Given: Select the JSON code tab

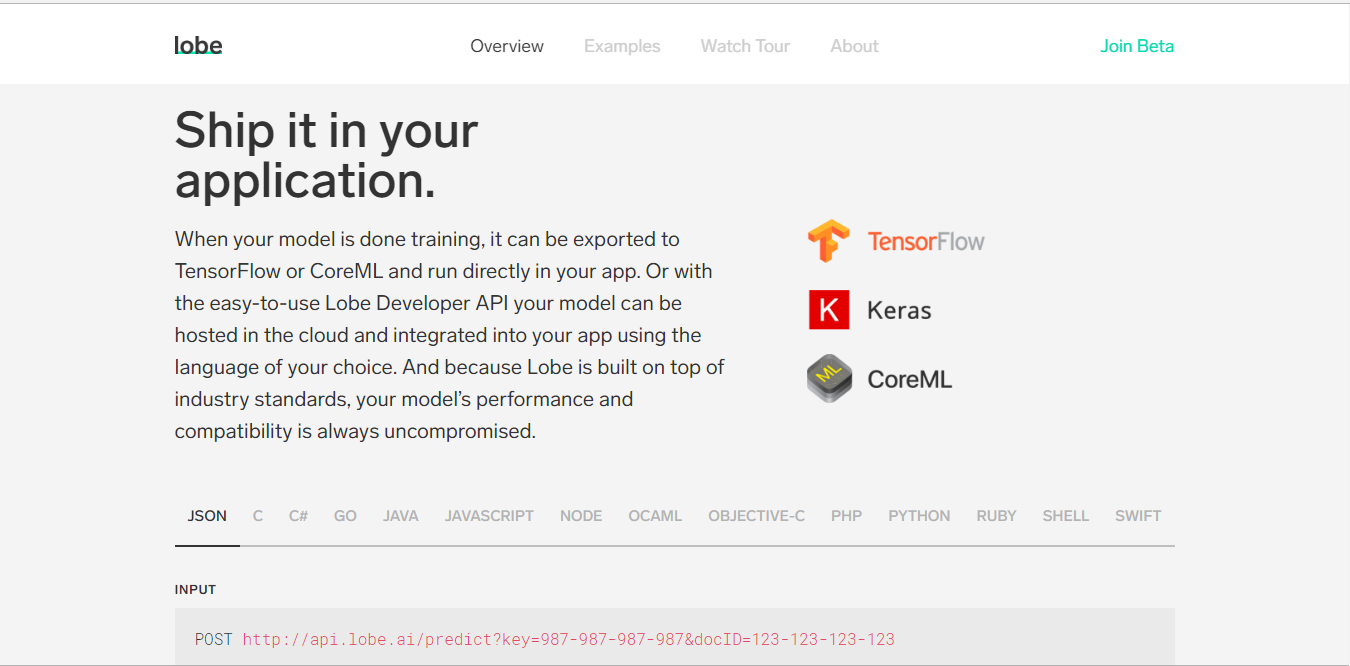Looking at the screenshot, I should 207,516.
